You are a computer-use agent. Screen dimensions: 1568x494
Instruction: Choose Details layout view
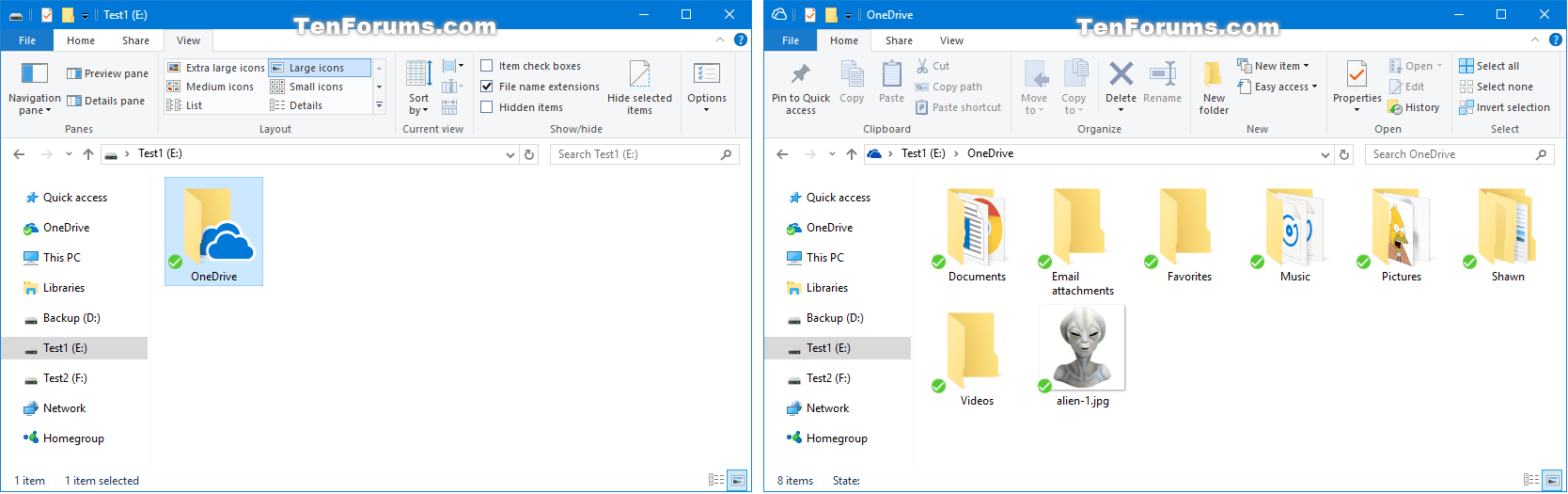[x=296, y=105]
